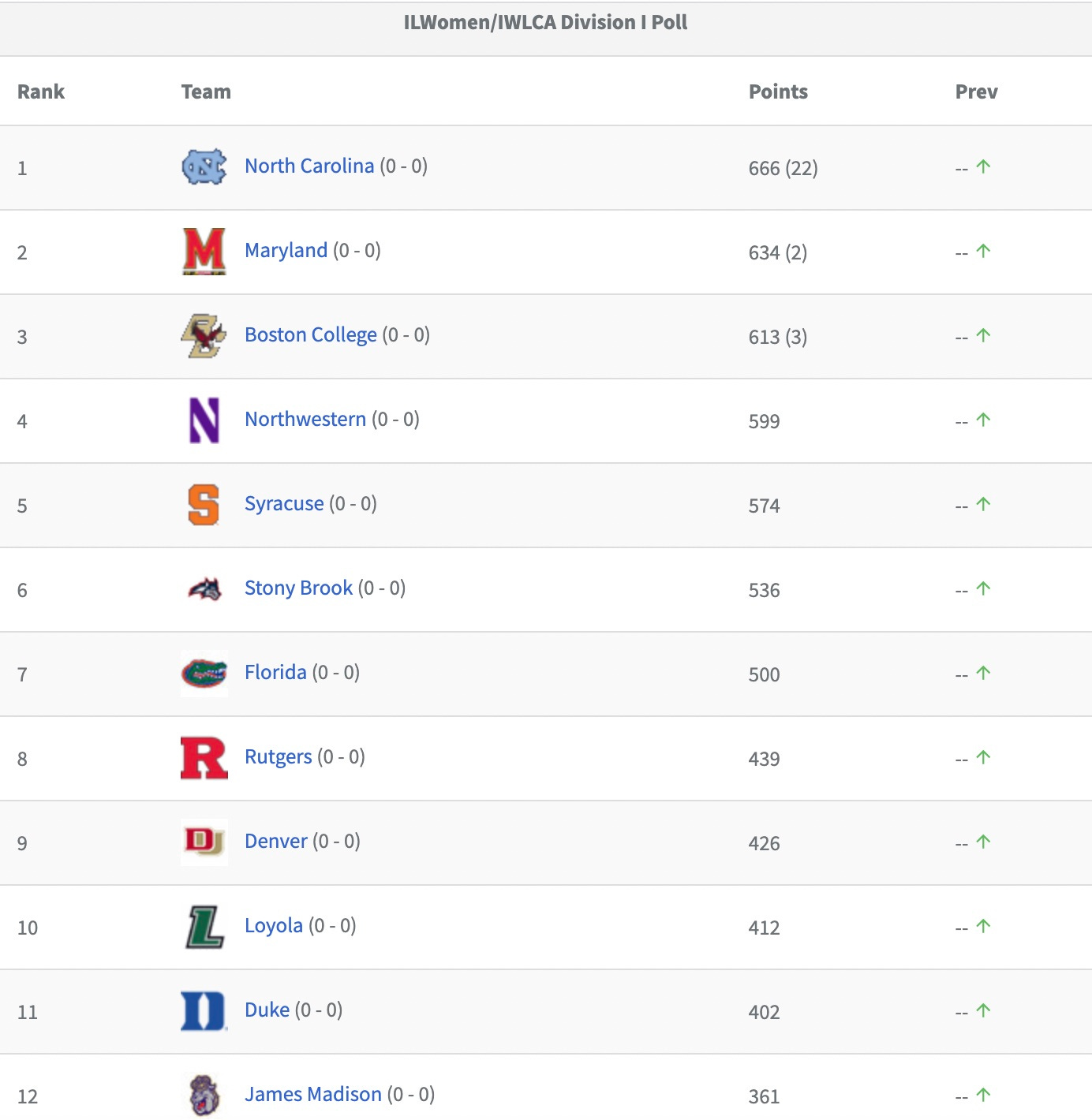The width and height of the screenshot is (1092, 1120).
Task: Open the North Carolina team link
Action: [309, 166]
